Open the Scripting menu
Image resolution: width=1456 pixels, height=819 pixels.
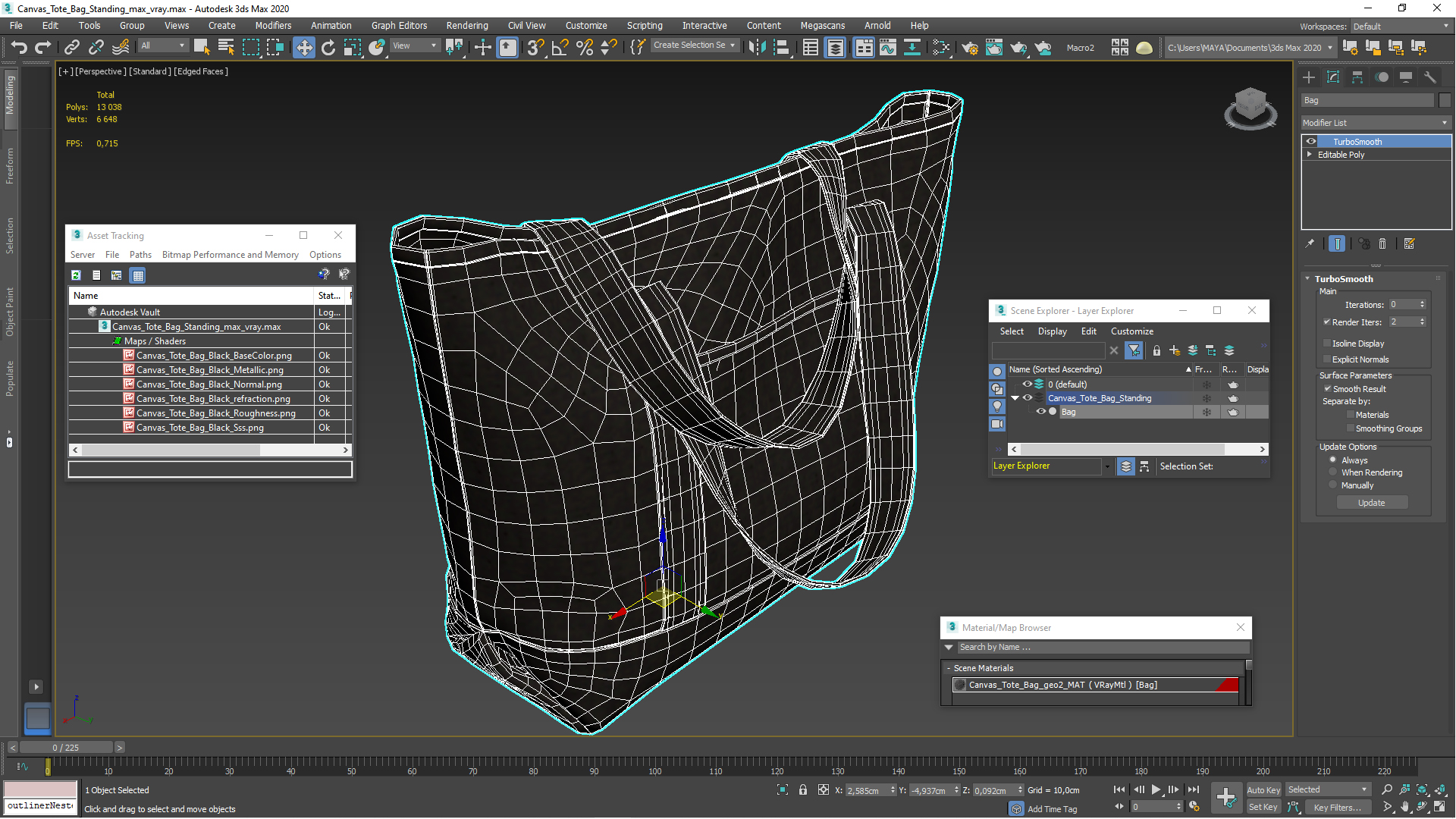[x=645, y=26]
